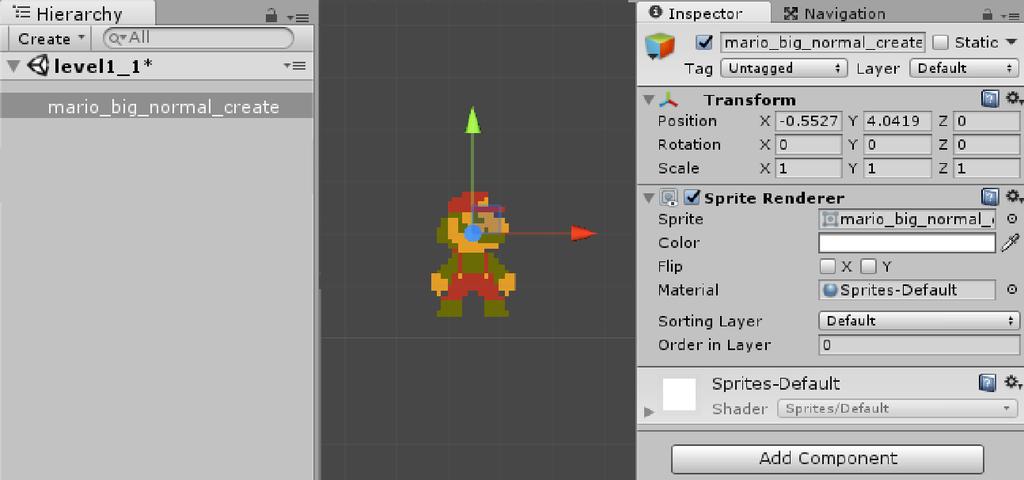The height and width of the screenshot is (480, 1024).
Task: Click the Unity scene icon beside level1_1
Action: pyautogui.click(x=39, y=65)
